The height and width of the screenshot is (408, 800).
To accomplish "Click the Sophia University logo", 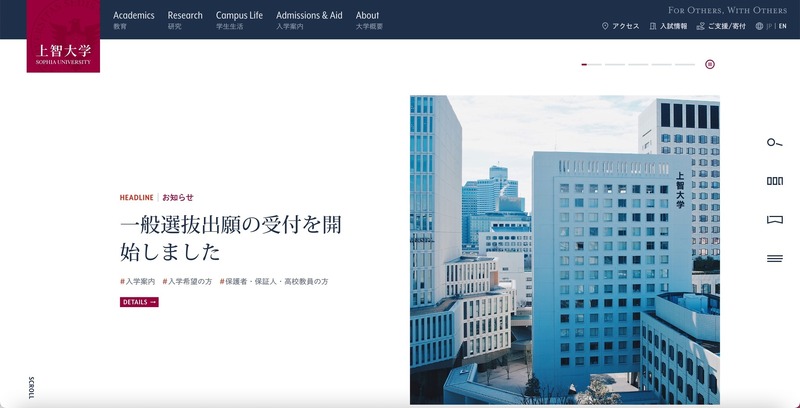I will (63, 37).
